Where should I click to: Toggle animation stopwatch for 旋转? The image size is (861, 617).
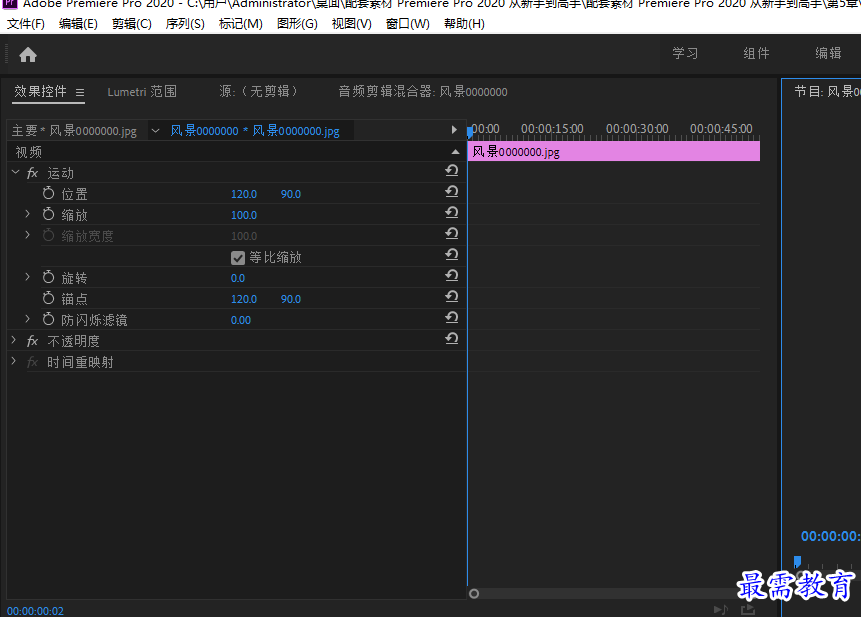click(x=48, y=277)
